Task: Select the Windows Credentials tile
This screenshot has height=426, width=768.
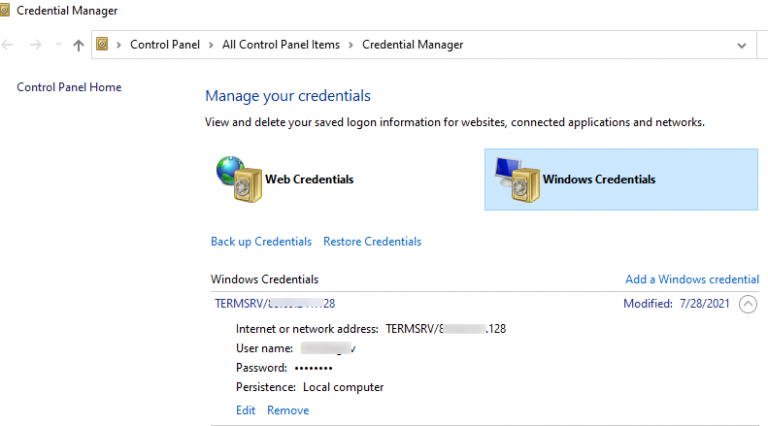Action: click(621, 180)
